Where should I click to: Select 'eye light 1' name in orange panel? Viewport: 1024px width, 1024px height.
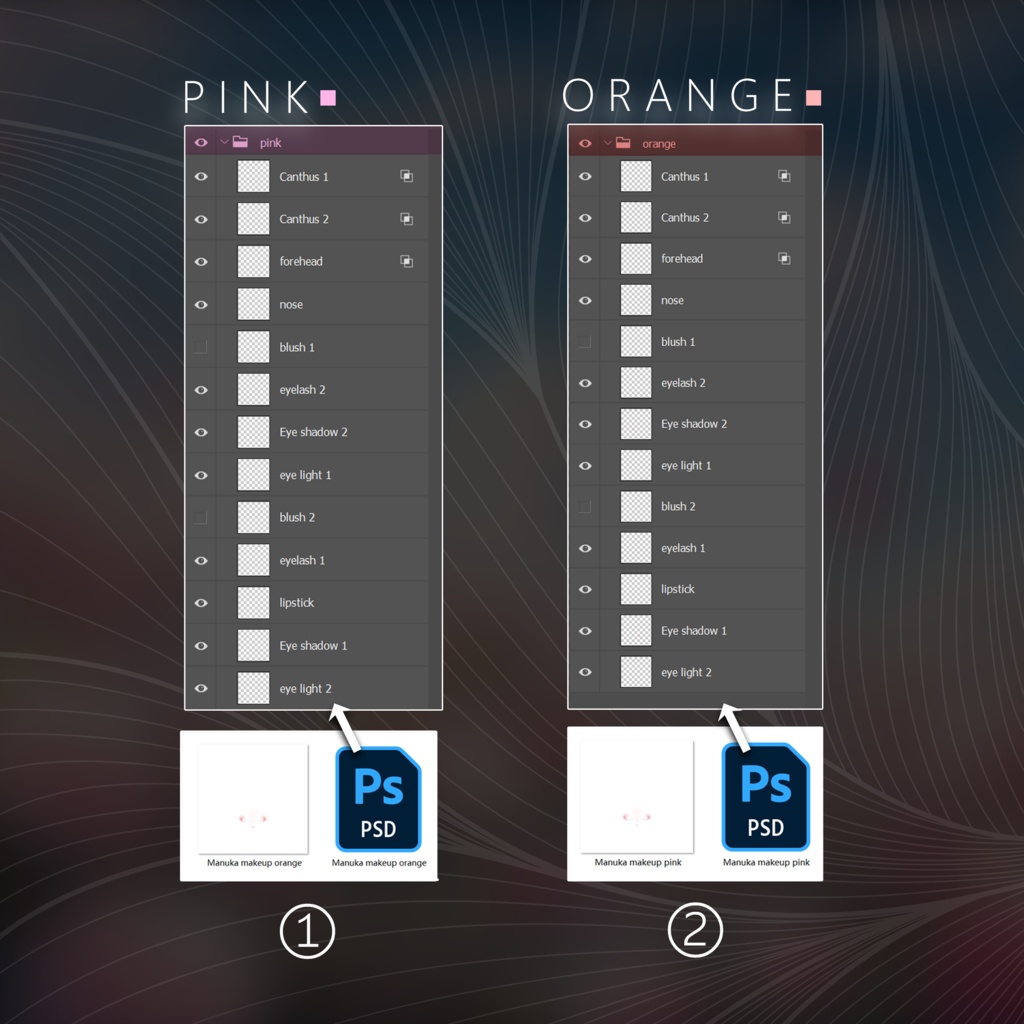[686, 465]
